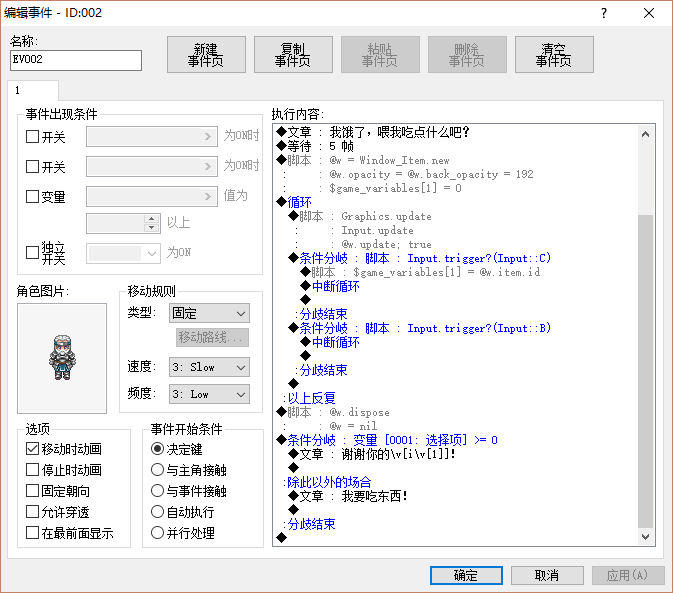
Task: Open the 频度 dropdown showing 3: Low
Action: click(x=209, y=394)
